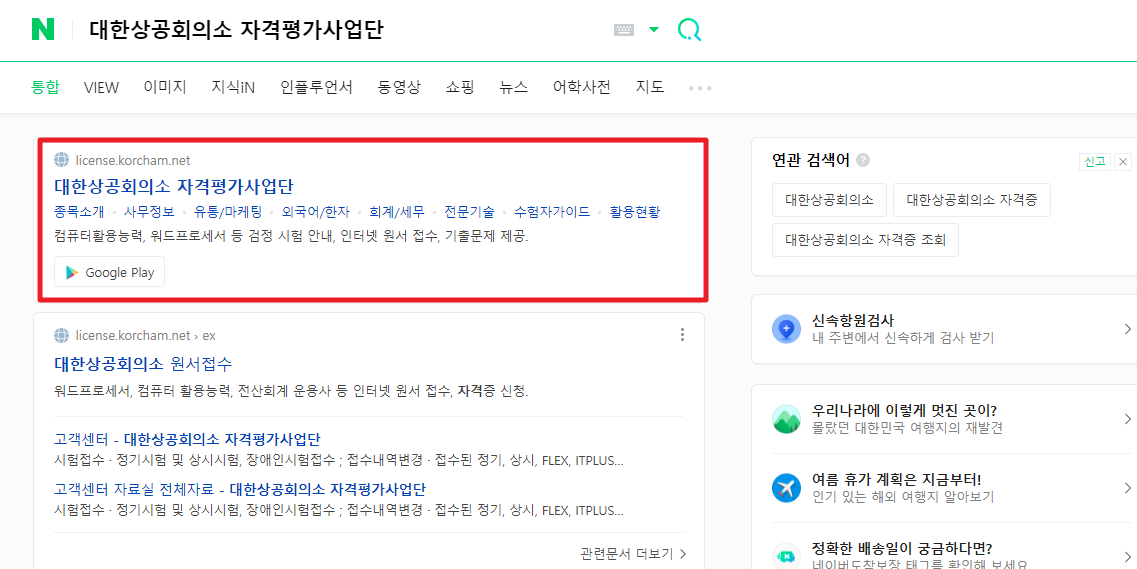The image size is (1137, 569).
Task: Open the vertical three-dot result menu
Action: coord(682,335)
